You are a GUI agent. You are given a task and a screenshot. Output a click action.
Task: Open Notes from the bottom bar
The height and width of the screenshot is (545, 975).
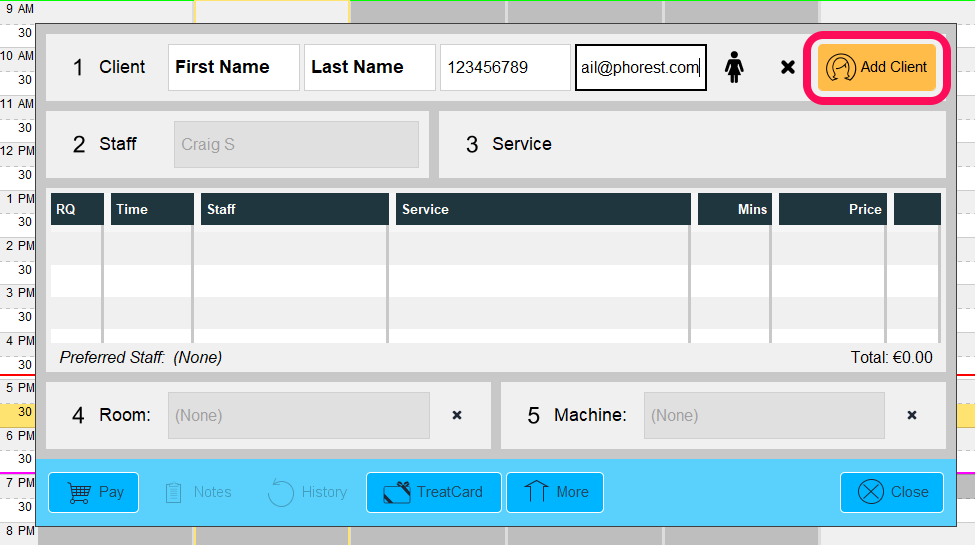click(198, 492)
